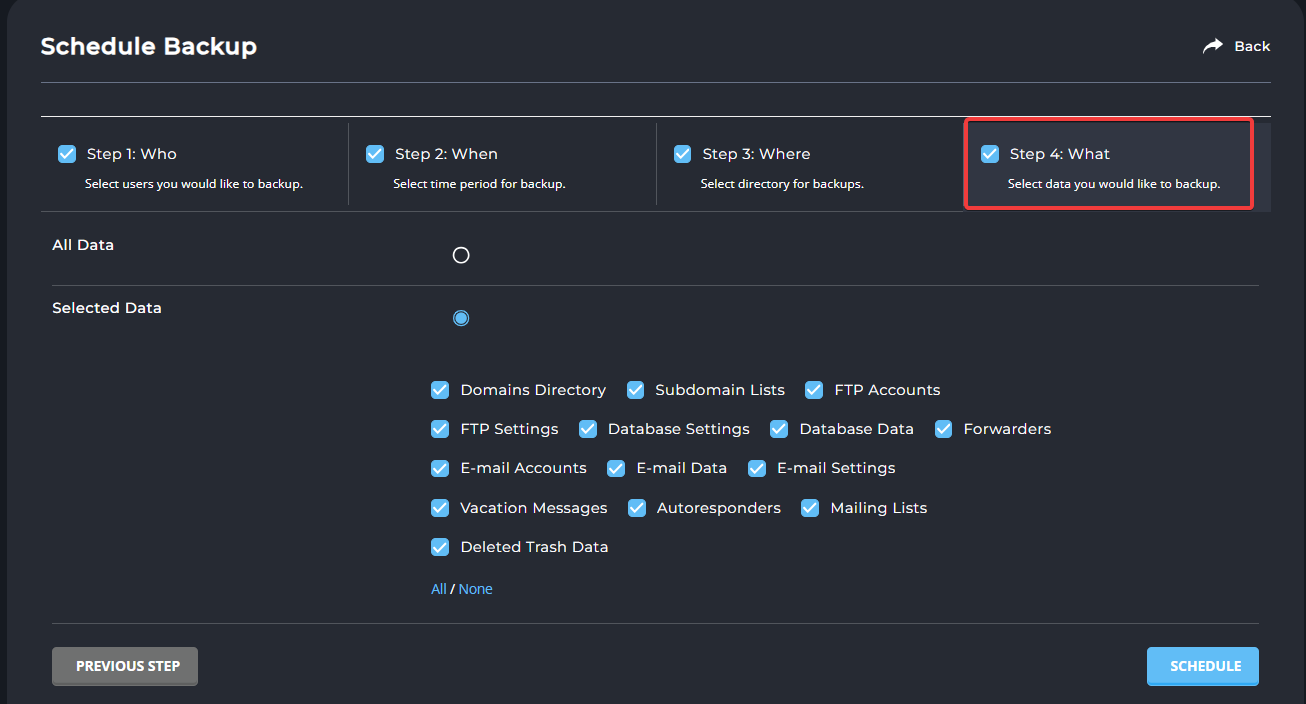Toggle the Step 4: What checkbox

tap(990, 154)
